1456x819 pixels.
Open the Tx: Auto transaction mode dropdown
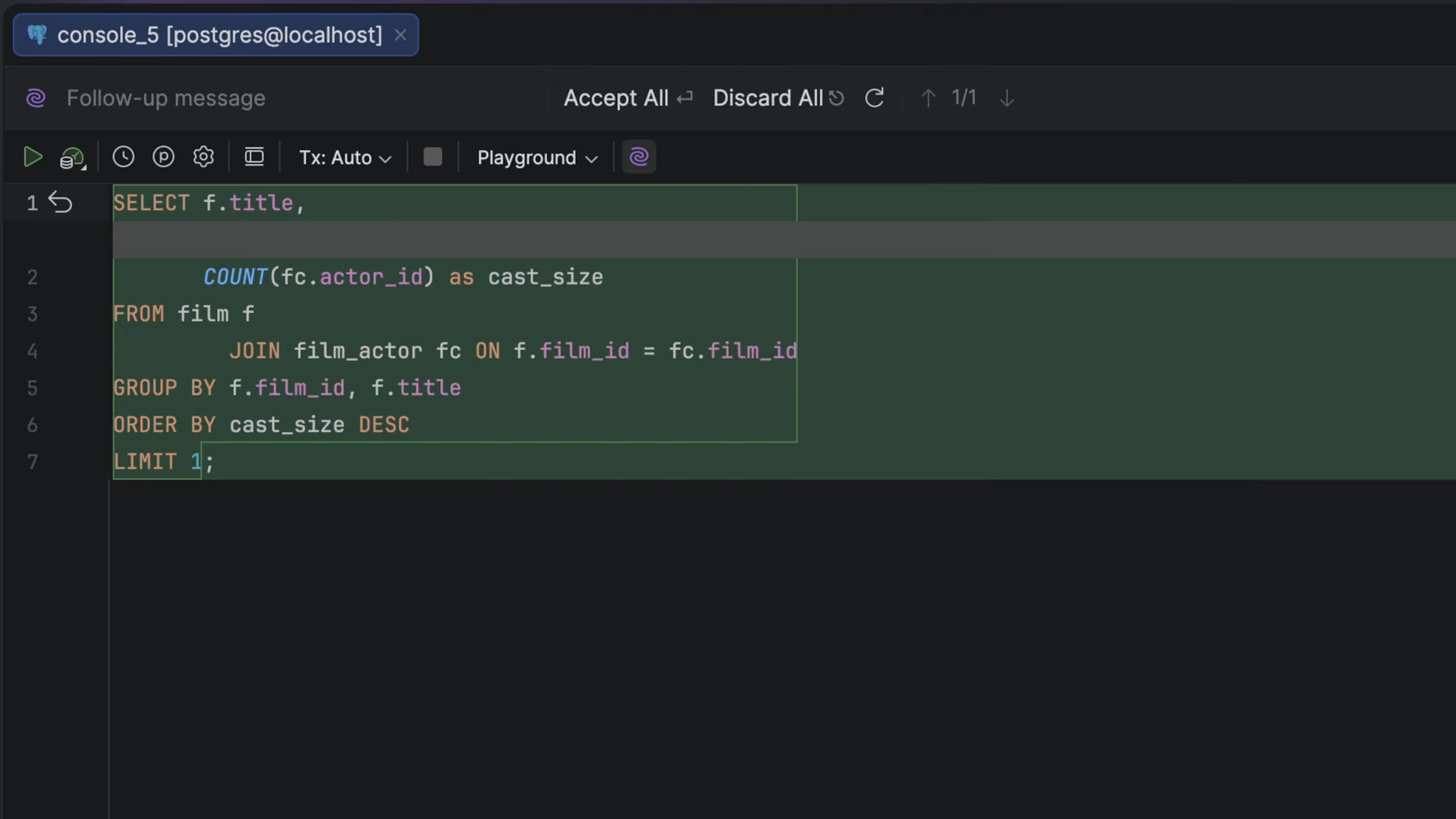(345, 158)
